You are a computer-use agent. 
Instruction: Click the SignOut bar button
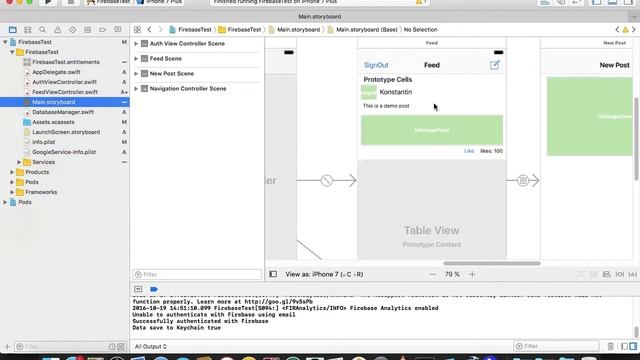tap(376, 65)
